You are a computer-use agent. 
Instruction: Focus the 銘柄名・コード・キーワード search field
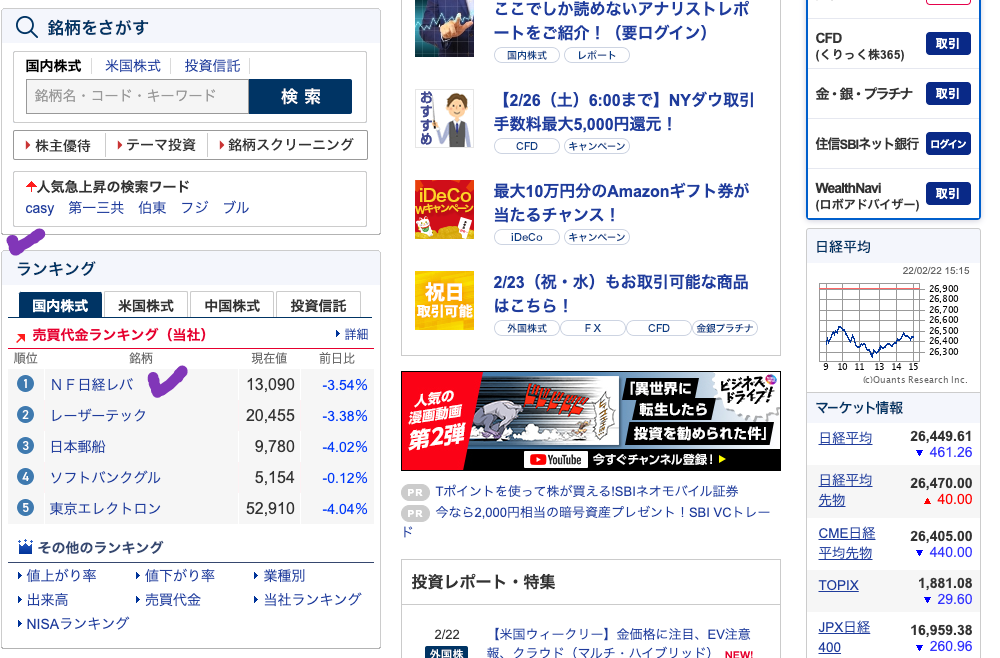click(x=137, y=96)
